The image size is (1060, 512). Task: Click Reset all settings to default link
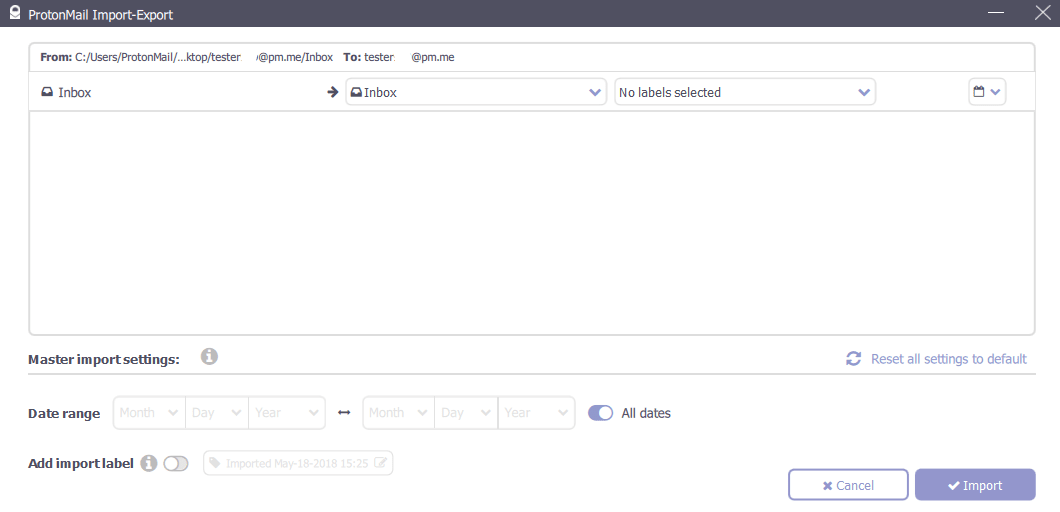point(948,358)
